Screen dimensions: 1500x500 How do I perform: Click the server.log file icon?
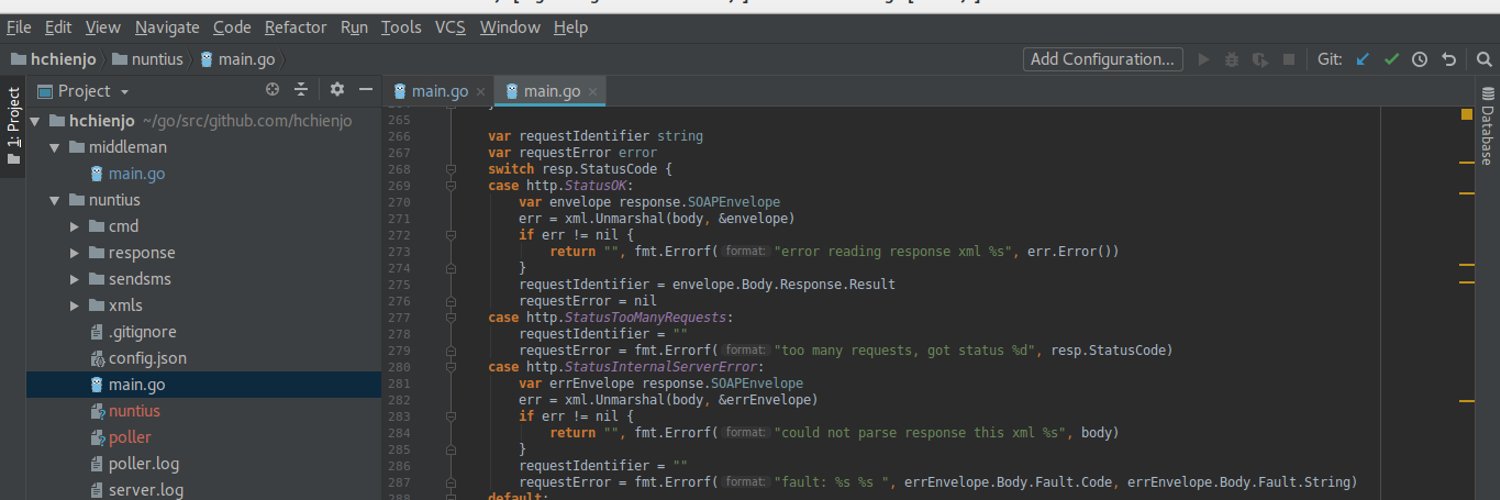[x=96, y=490]
